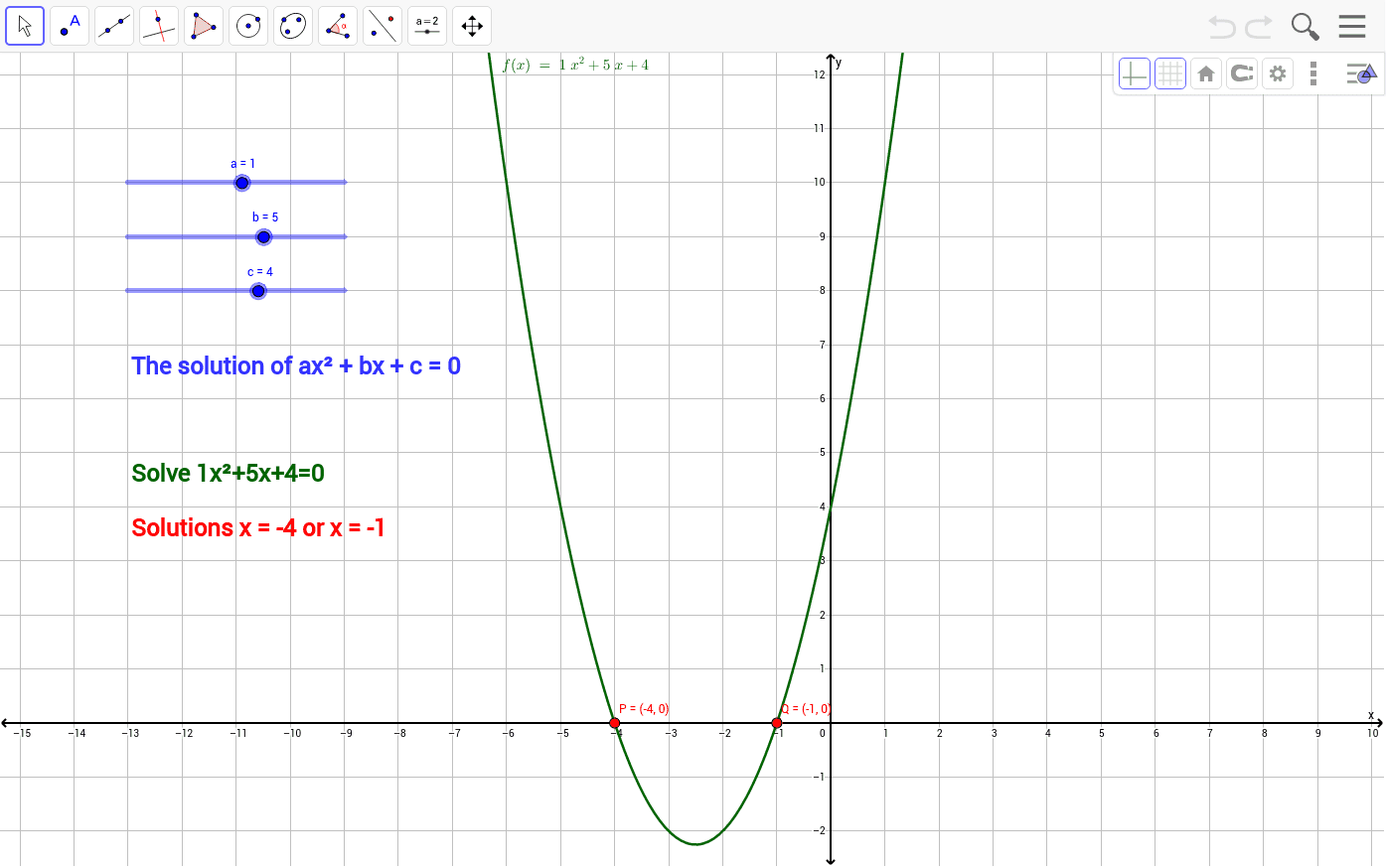Select the Angle measurement tool
Image resolution: width=1386 pixels, height=868 pixels.
click(x=337, y=25)
